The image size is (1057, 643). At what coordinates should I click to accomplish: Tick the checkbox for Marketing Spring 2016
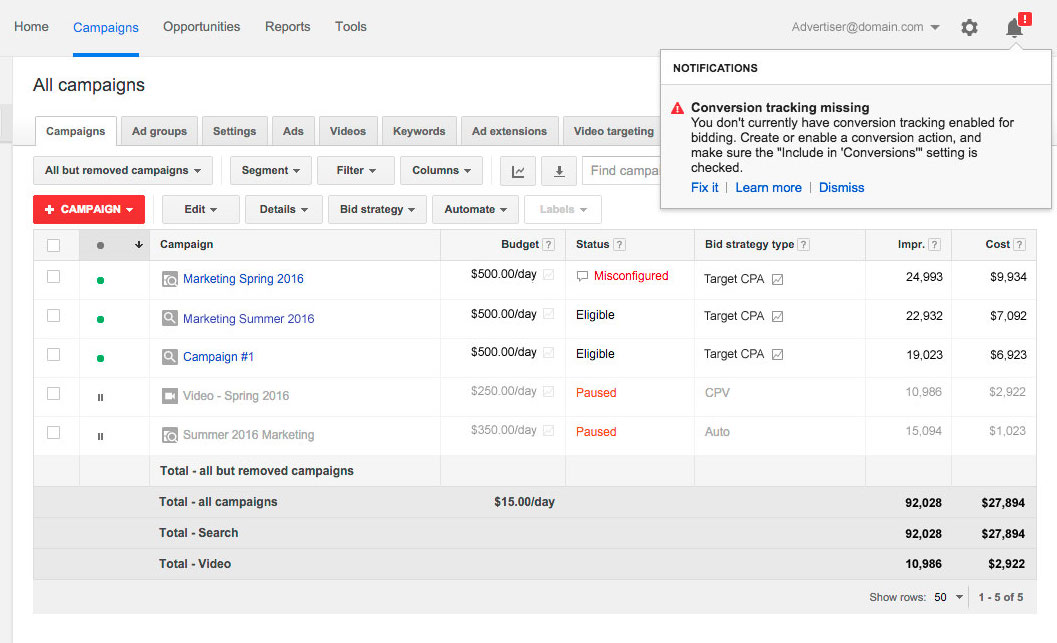[x=54, y=277]
